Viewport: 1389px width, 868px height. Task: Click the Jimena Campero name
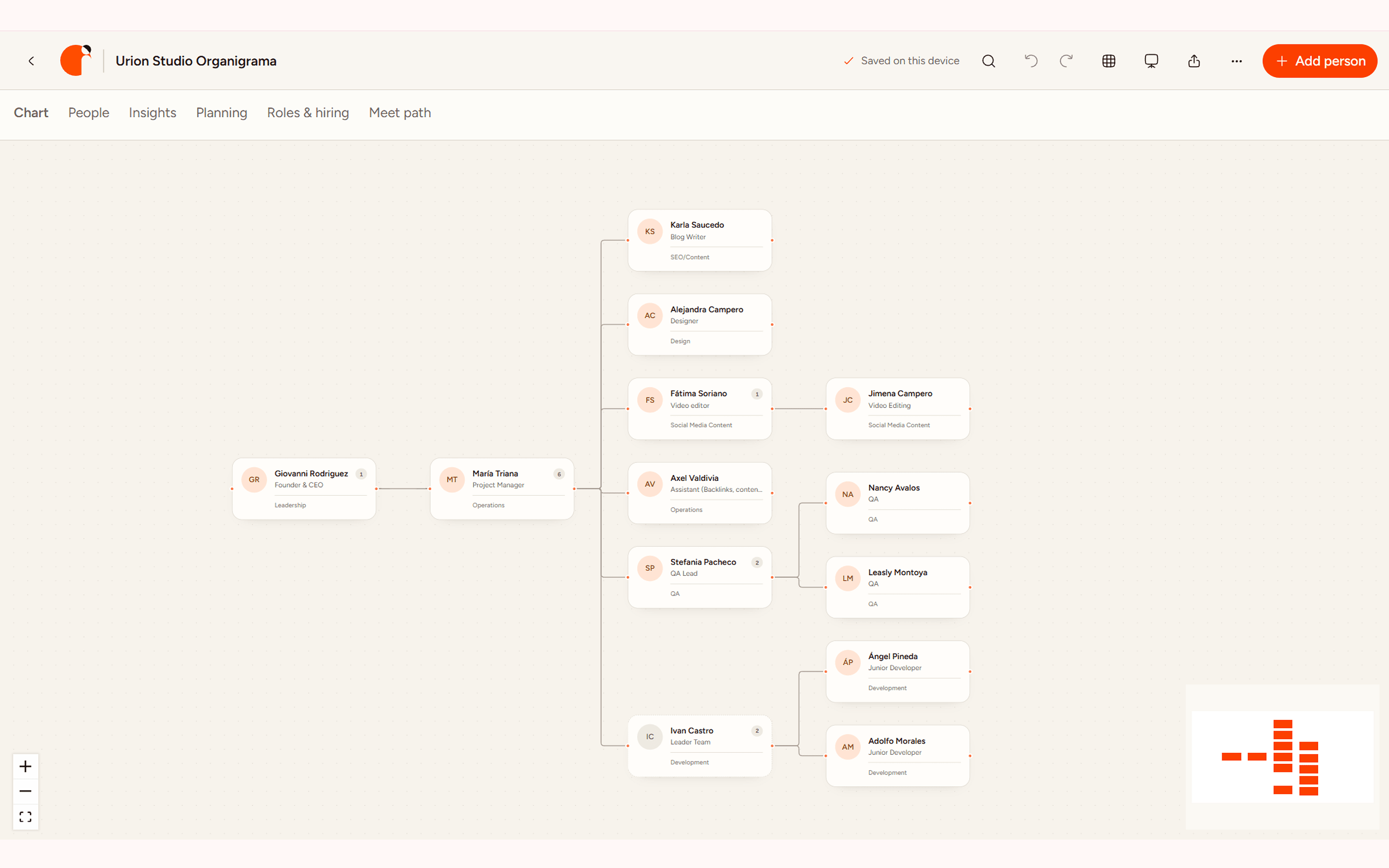click(x=900, y=393)
